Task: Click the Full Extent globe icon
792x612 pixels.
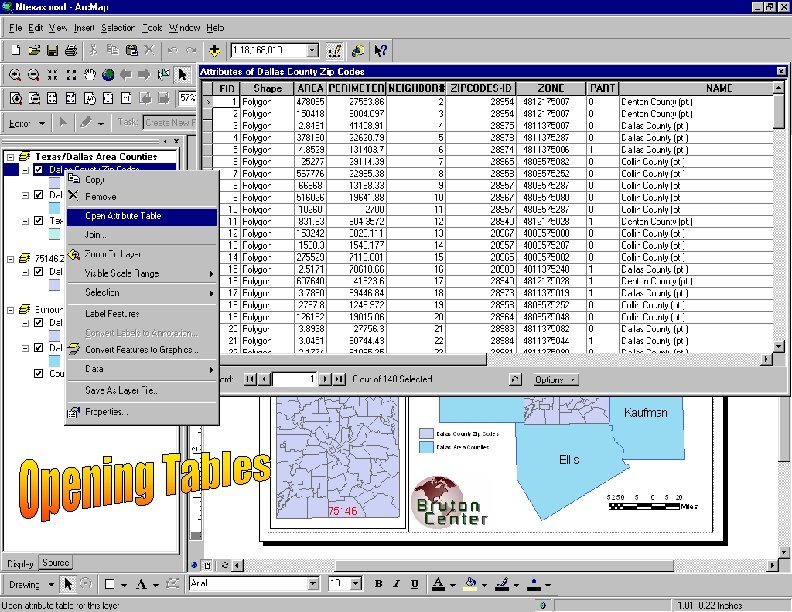Action: point(108,75)
